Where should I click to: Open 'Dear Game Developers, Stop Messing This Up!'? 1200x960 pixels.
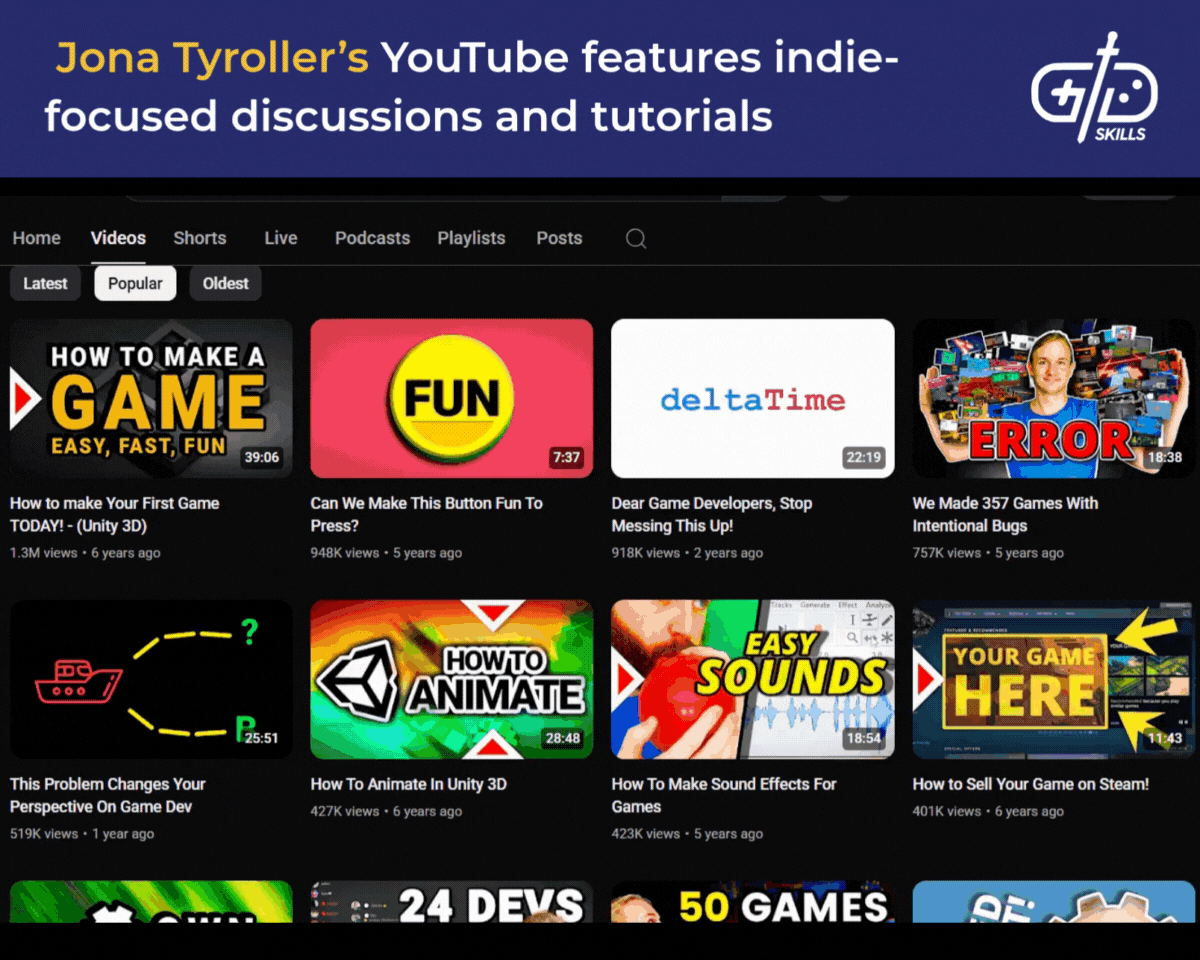click(x=713, y=514)
